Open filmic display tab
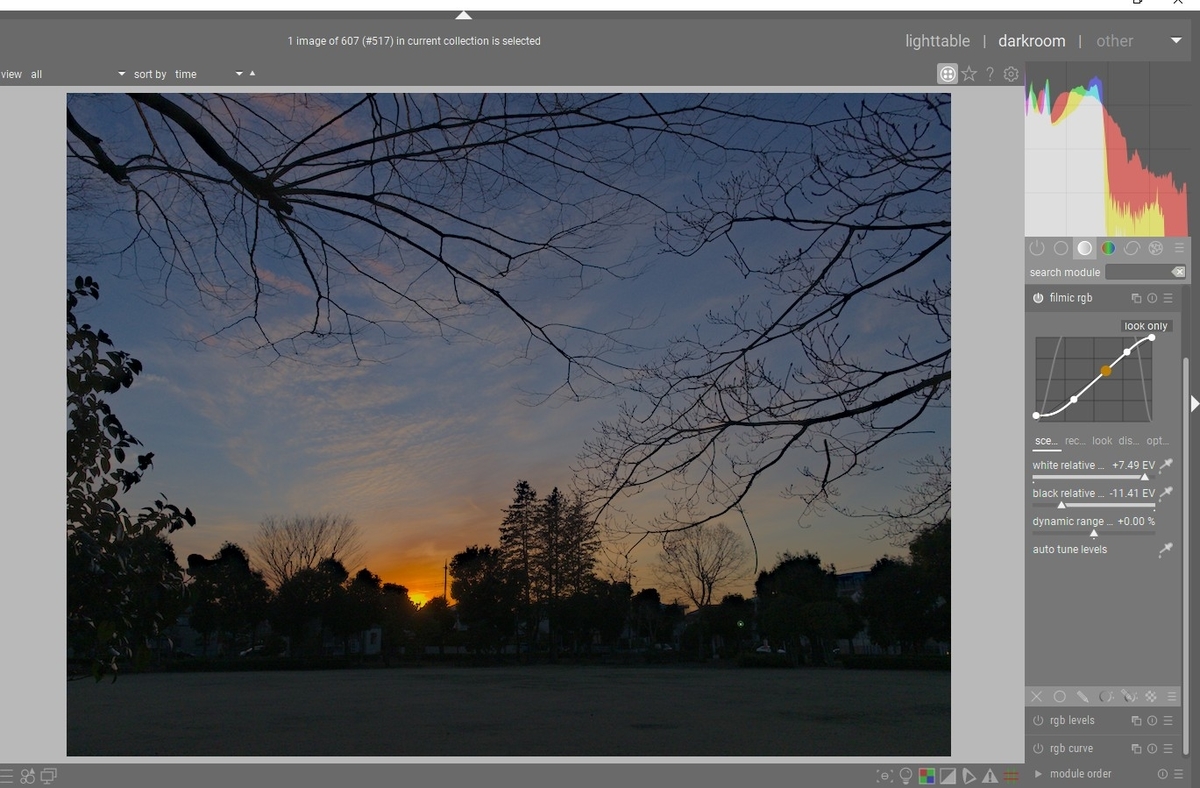1200x788 pixels. point(1129,441)
